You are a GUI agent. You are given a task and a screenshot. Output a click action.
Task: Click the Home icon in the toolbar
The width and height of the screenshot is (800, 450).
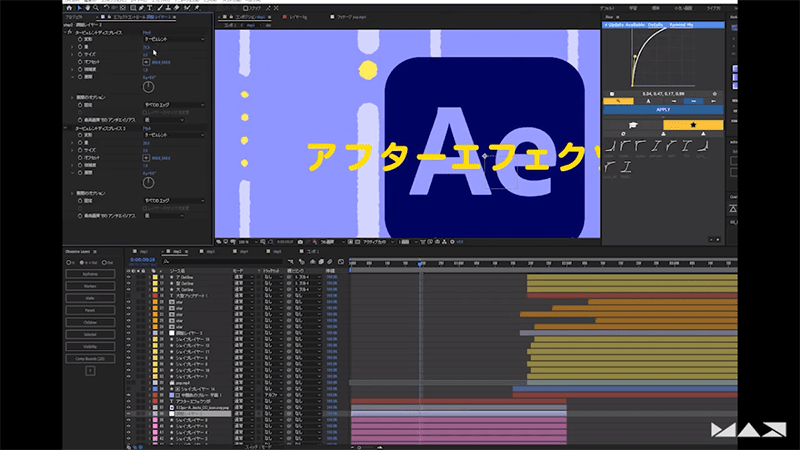tap(69, 8)
